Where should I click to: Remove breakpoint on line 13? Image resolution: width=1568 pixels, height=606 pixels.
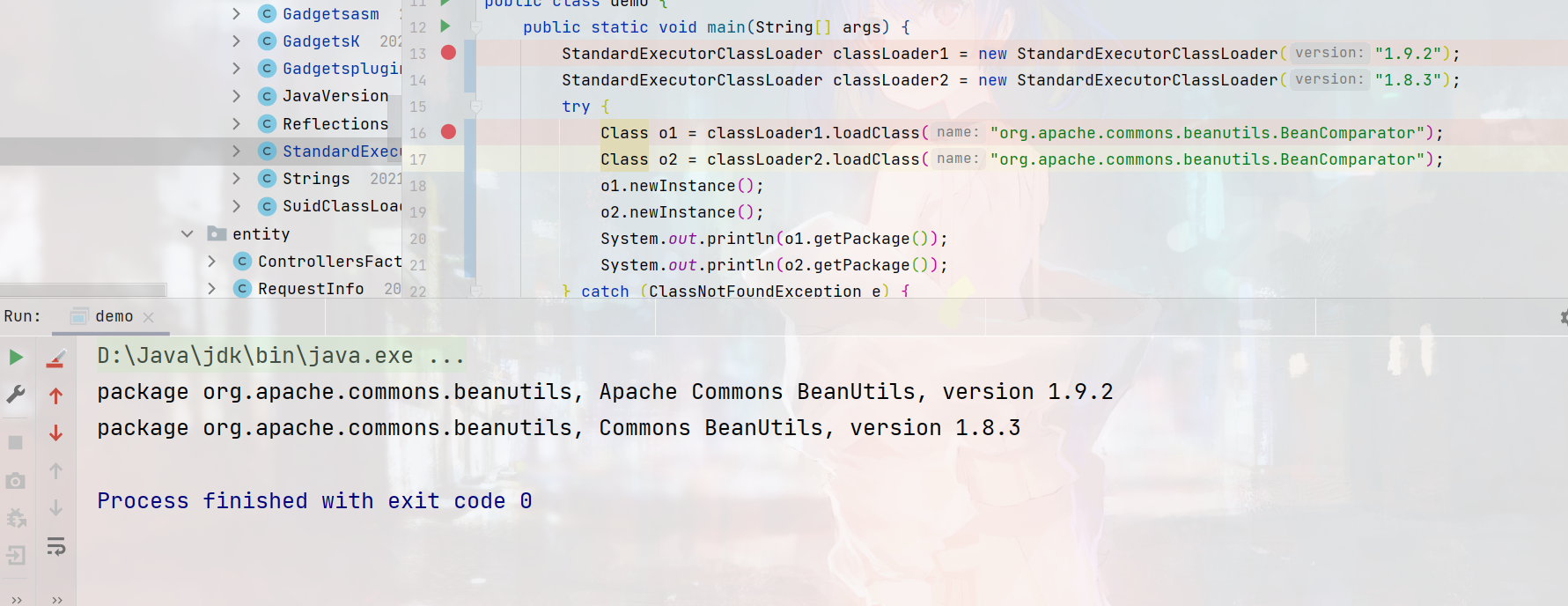(448, 53)
